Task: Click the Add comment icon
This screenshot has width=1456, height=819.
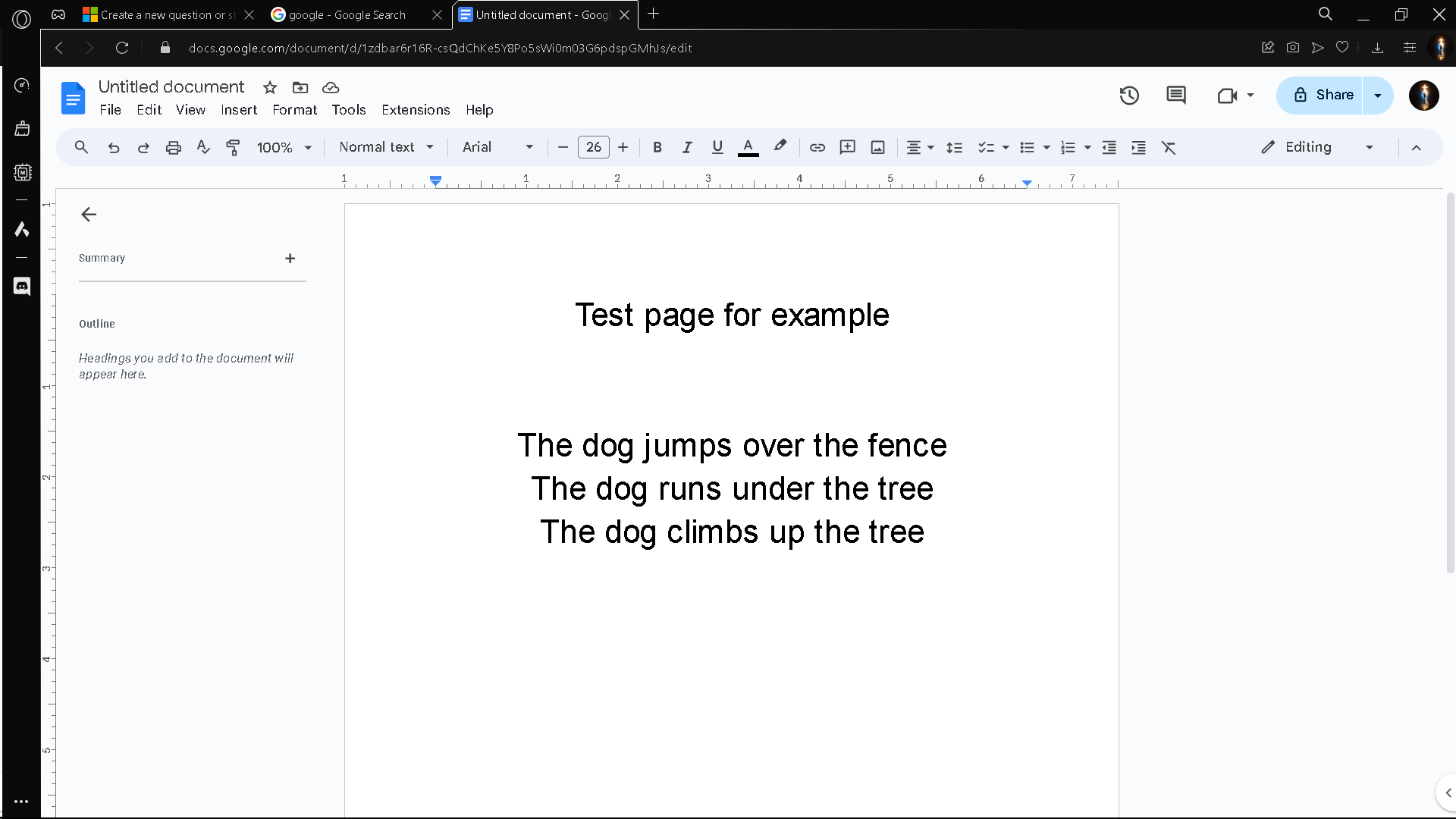Action: (847, 148)
